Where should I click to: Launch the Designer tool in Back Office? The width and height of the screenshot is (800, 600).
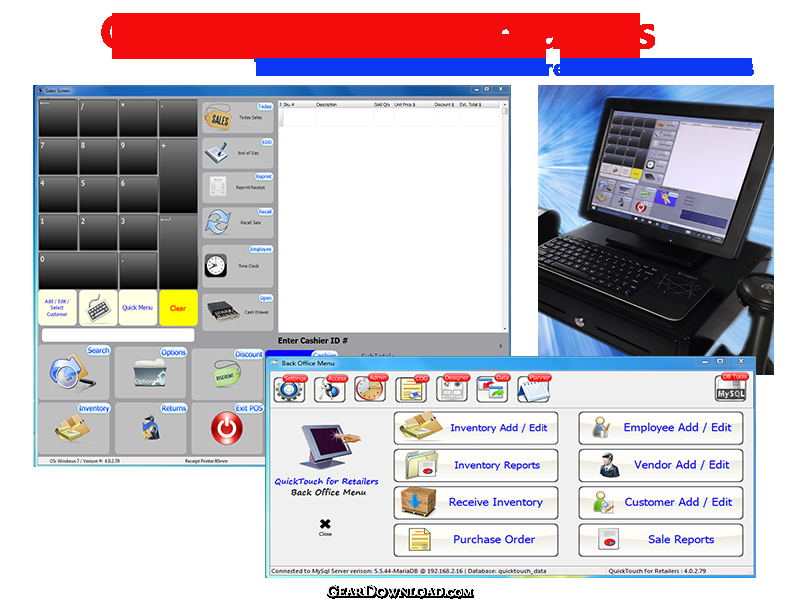click(453, 389)
